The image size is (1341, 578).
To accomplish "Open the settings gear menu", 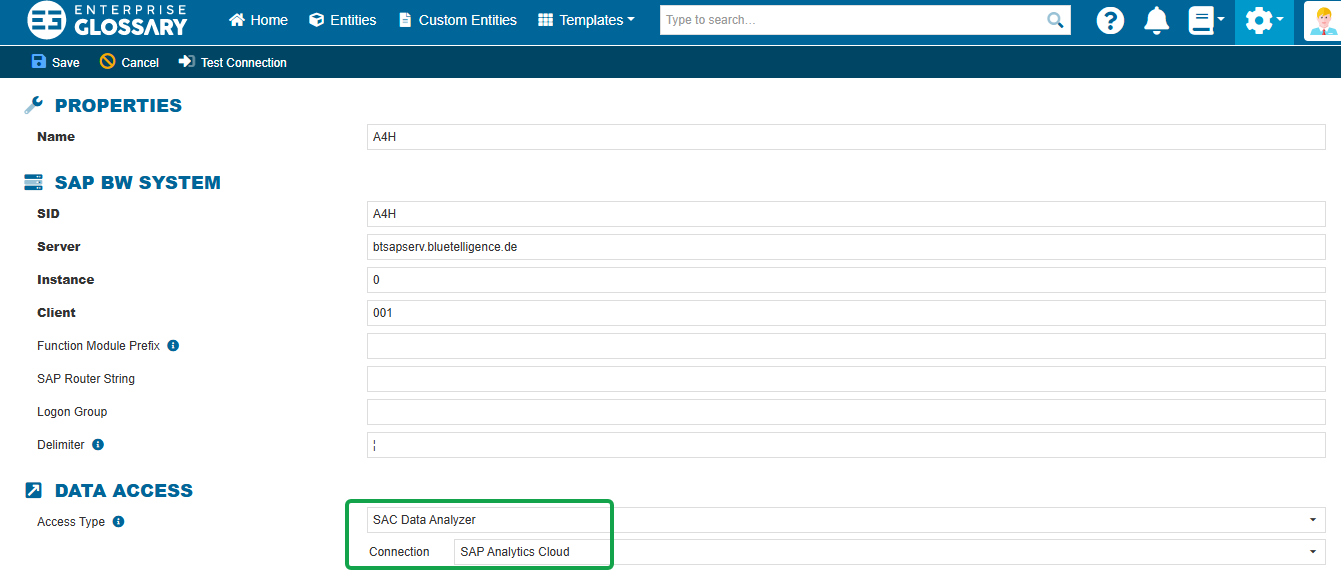I will click(1264, 20).
